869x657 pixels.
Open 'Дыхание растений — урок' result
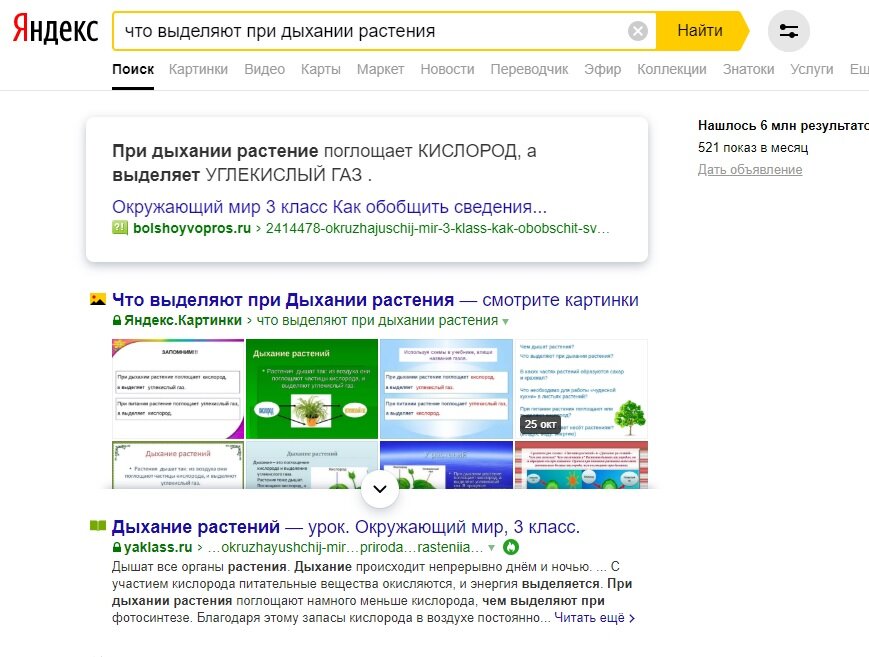click(x=346, y=527)
